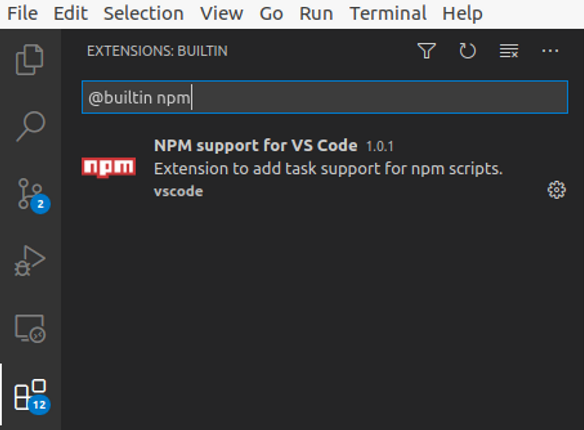The width and height of the screenshot is (584, 430).
Task: Open the Edit menu
Action: tap(71, 14)
